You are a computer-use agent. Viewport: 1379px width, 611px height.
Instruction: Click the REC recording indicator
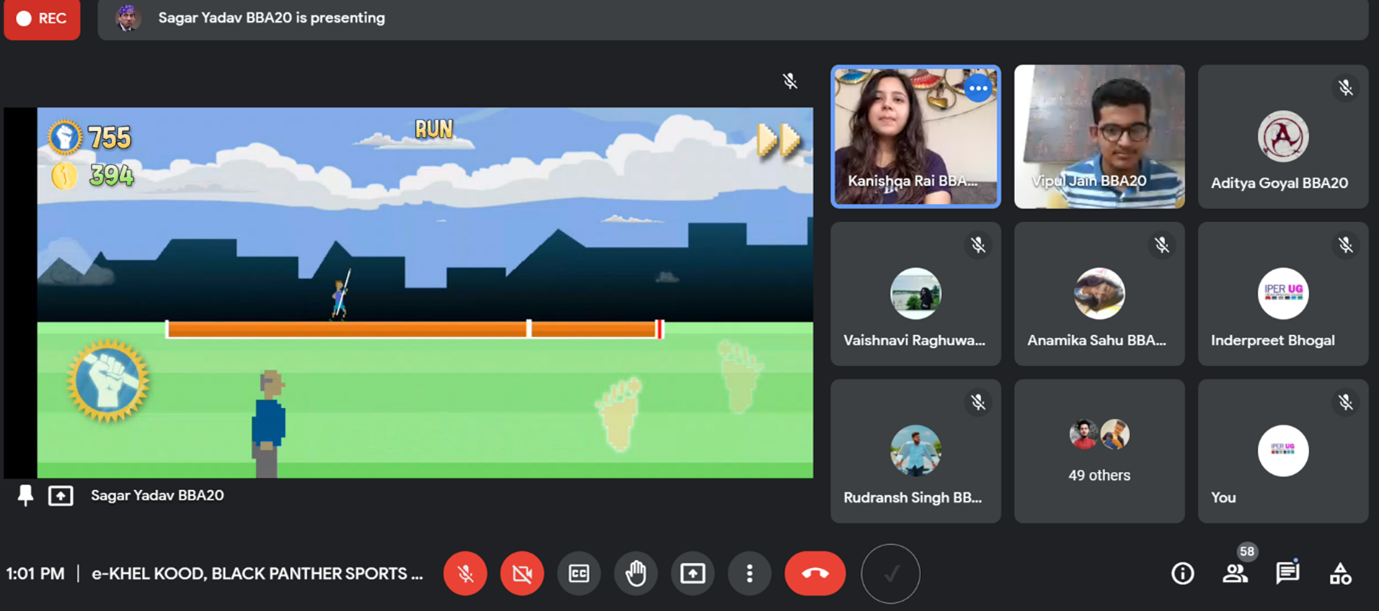tap(42, 19)
